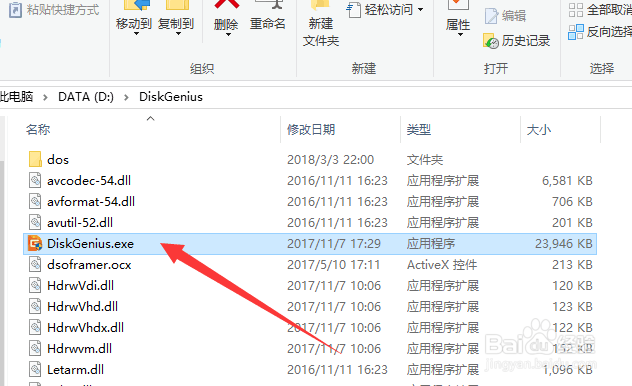Viewport: 632px width, 386px height.
Task: Click the 2018/3/3 22:00 date cell
Action: pos(331,160)
